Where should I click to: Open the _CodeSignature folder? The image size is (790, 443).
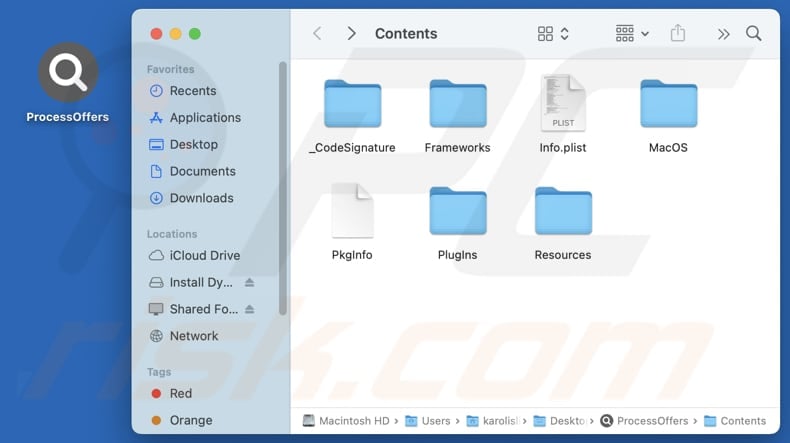353,104
